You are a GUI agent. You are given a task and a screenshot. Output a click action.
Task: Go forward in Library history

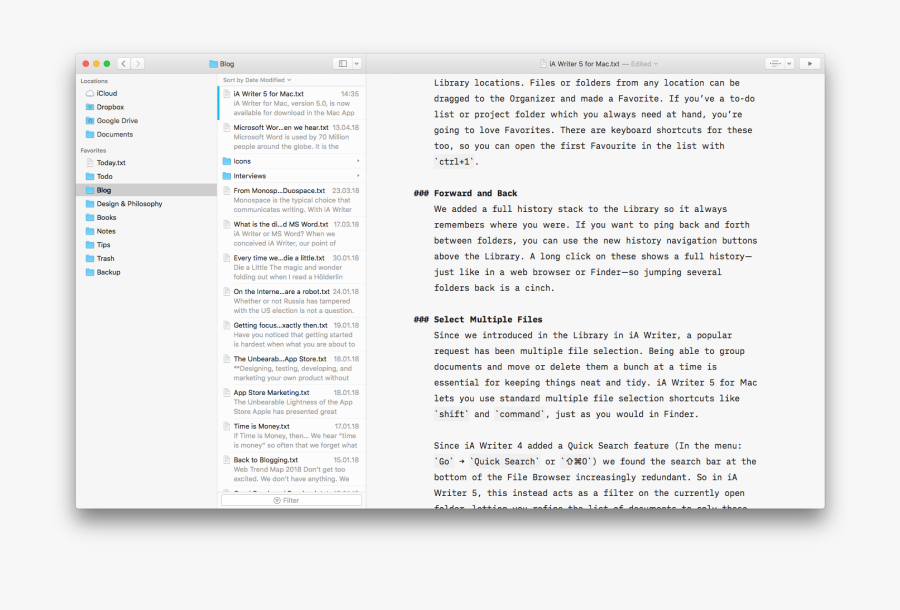[137, 63]
